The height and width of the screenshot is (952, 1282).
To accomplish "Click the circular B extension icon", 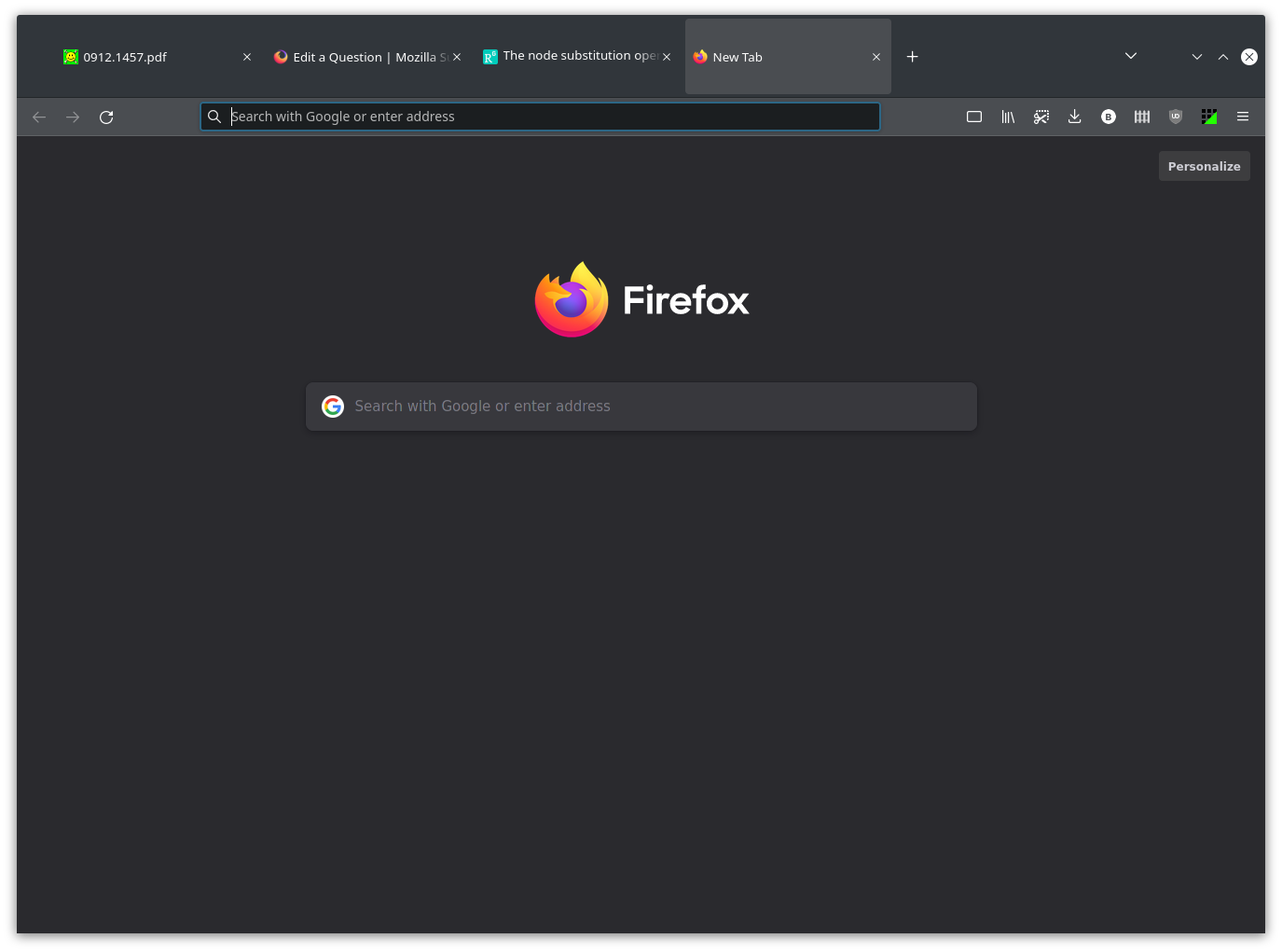I will 1109,117.
